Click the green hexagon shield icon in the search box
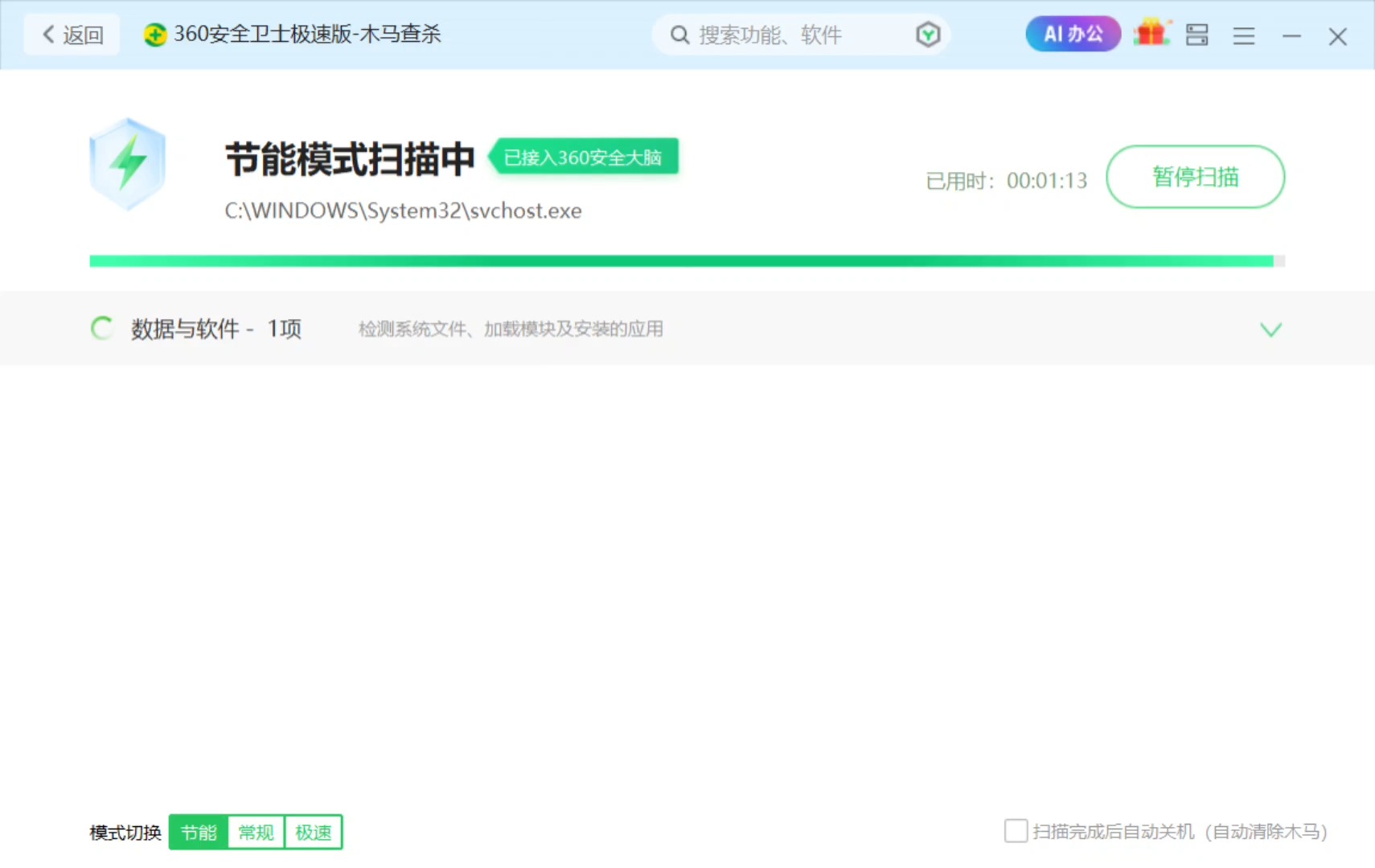 (928, 35)
